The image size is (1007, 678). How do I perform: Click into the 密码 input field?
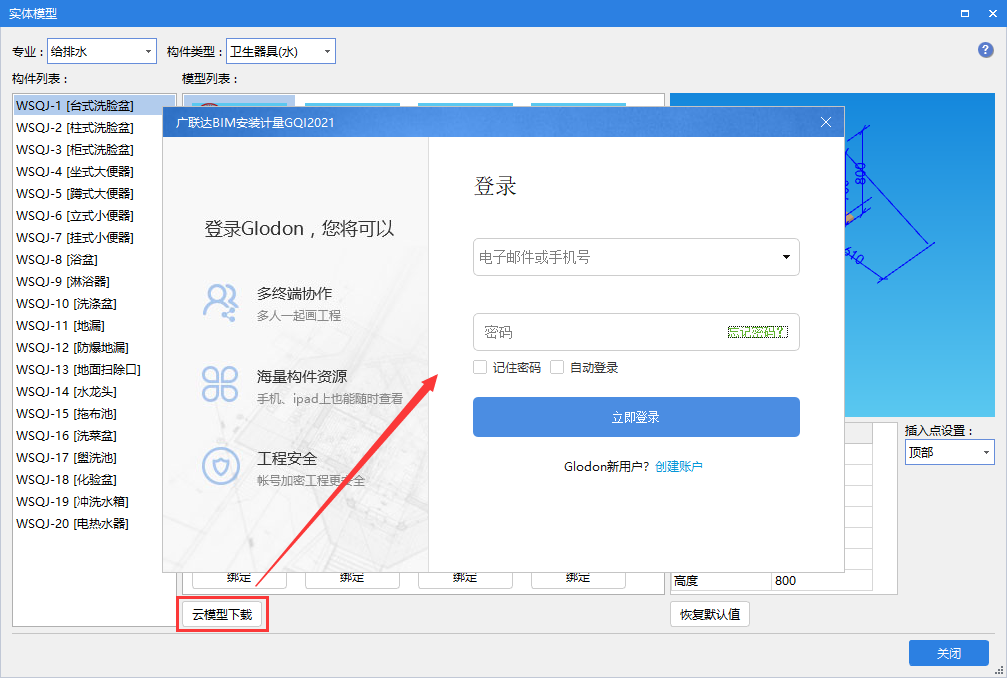tap(595, 332)
